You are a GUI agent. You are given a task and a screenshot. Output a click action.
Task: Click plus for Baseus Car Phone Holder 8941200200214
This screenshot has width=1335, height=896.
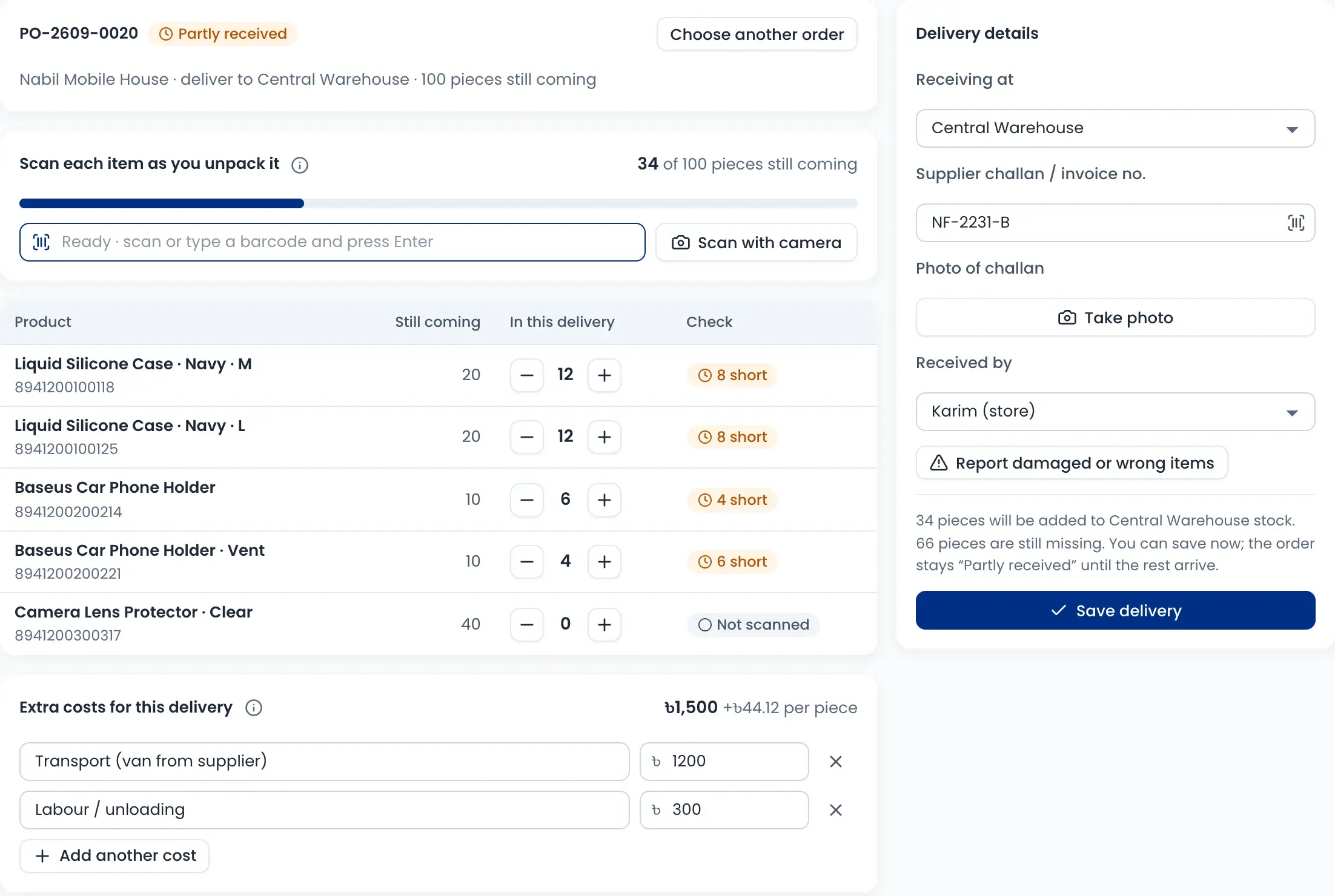605,500
